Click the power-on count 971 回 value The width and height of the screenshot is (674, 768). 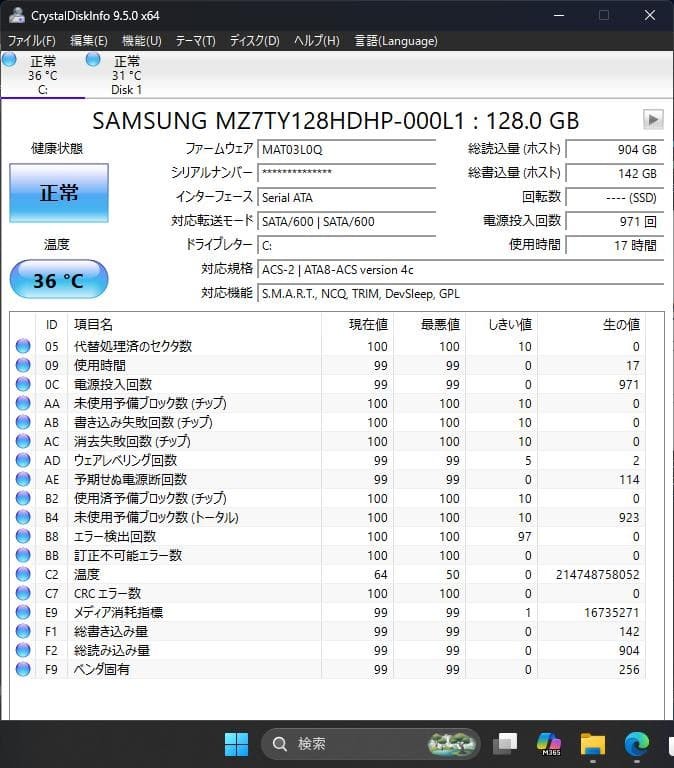[615, 221]
